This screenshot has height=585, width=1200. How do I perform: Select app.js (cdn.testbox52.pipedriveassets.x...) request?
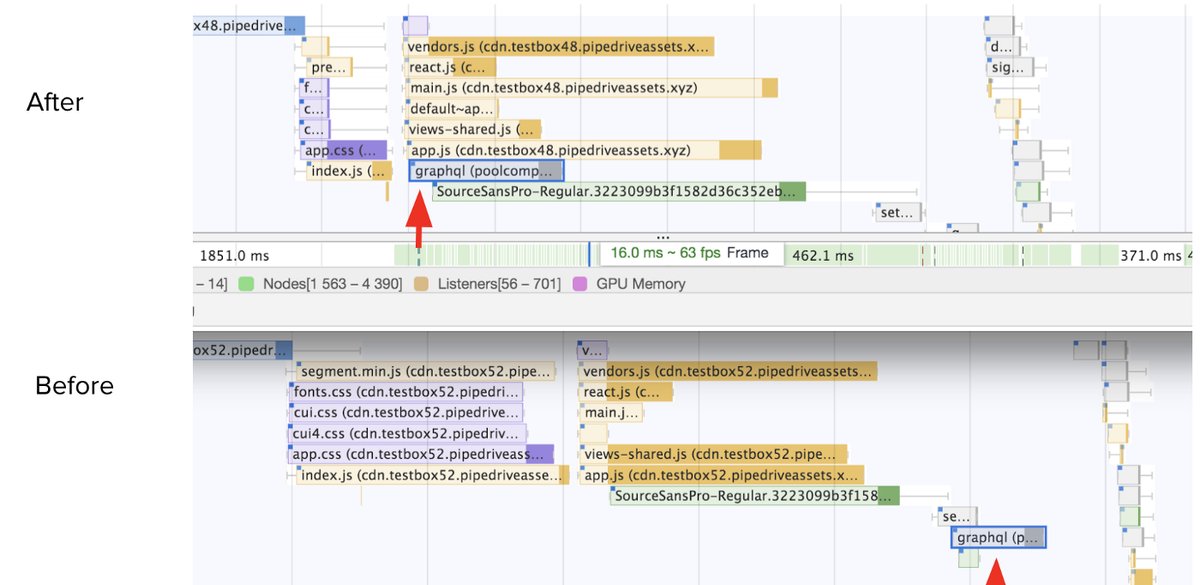pyautogui.click(x=721, y=476)
